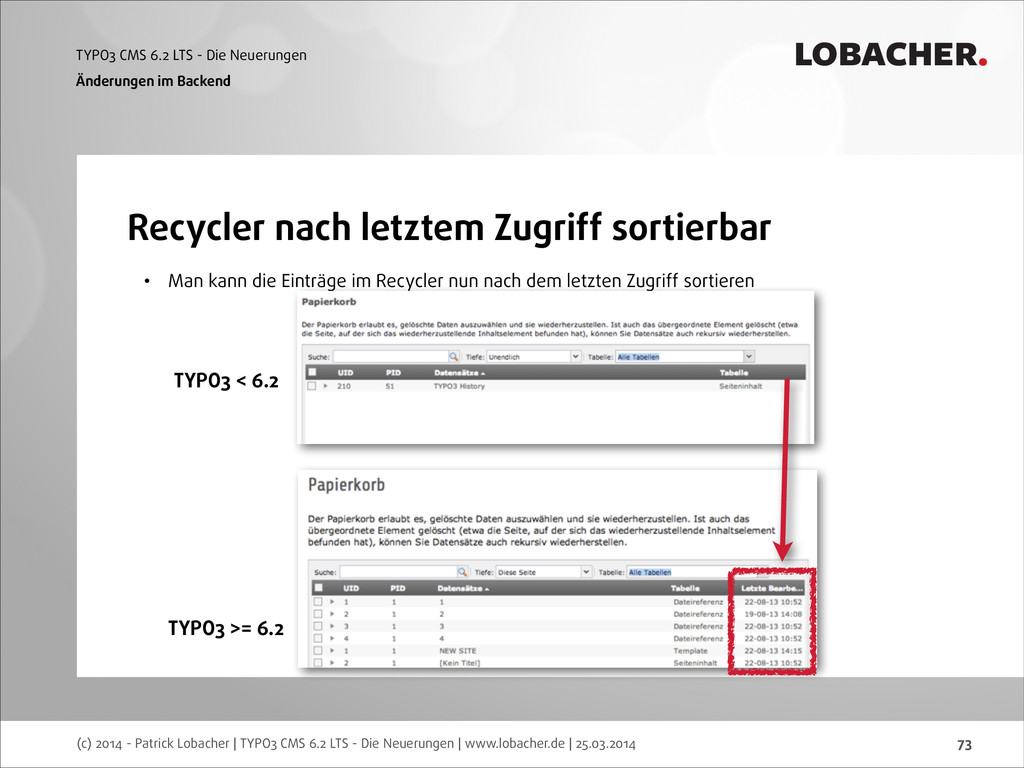Screen dimensions: 1024x768
Task: Check the box for the NEW SITE row
Action: (x=318, y=650)
